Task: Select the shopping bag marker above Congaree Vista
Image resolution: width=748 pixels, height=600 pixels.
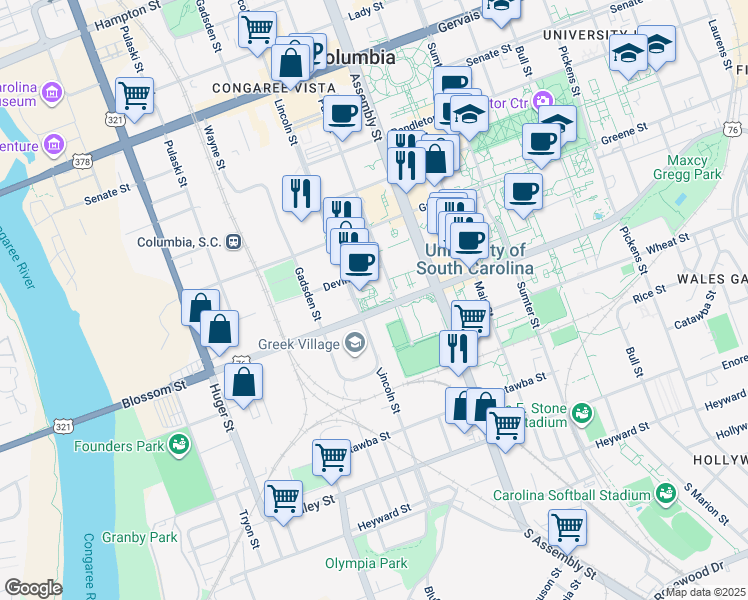Action: click(x=291, y=63)
